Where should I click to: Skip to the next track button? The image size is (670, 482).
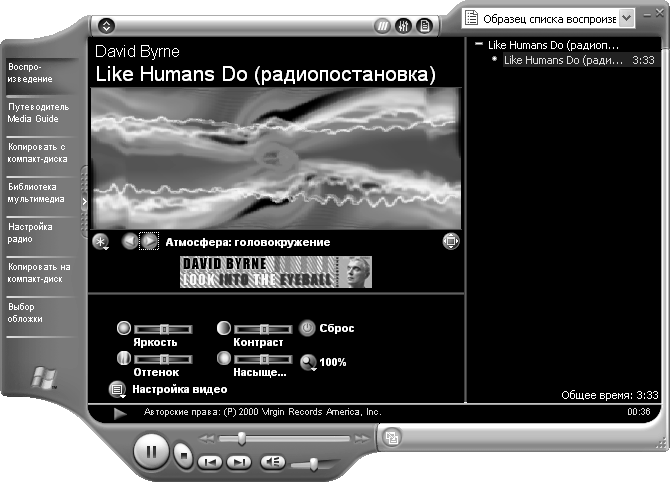tap(239, 462)
